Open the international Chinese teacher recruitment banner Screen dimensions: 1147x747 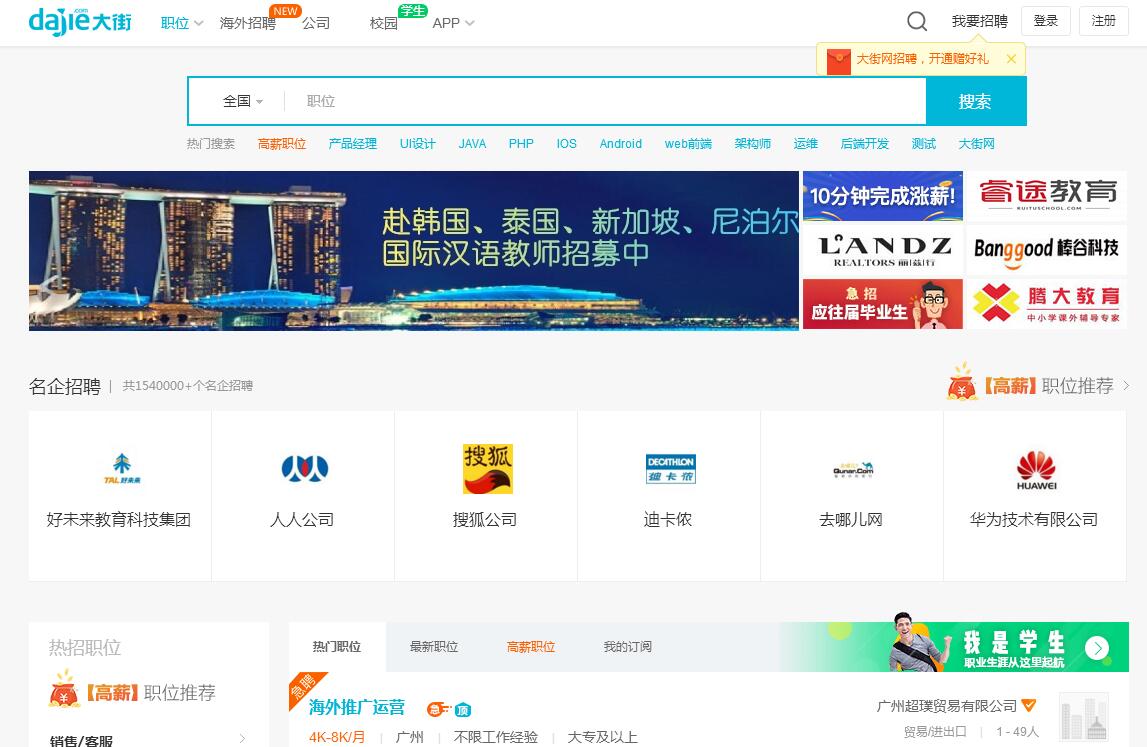(x=414, y=251)
